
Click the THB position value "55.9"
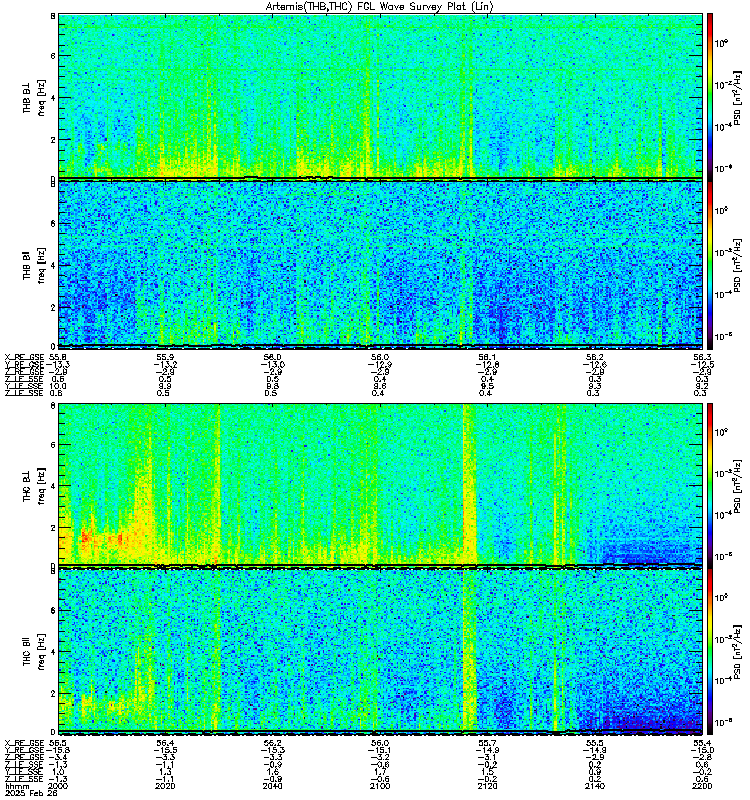165,357
